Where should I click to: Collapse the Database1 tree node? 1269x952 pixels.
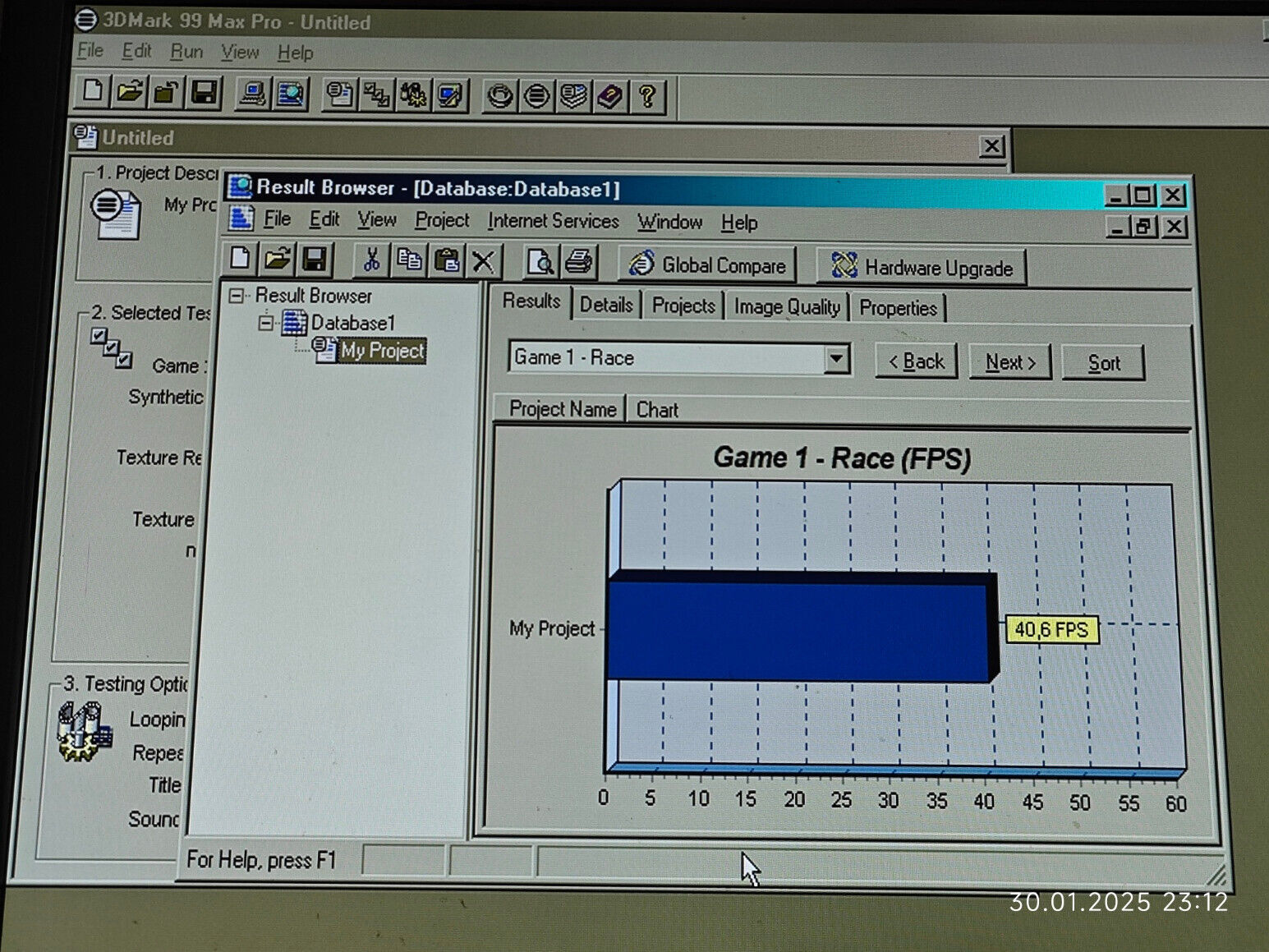point(265,323)
